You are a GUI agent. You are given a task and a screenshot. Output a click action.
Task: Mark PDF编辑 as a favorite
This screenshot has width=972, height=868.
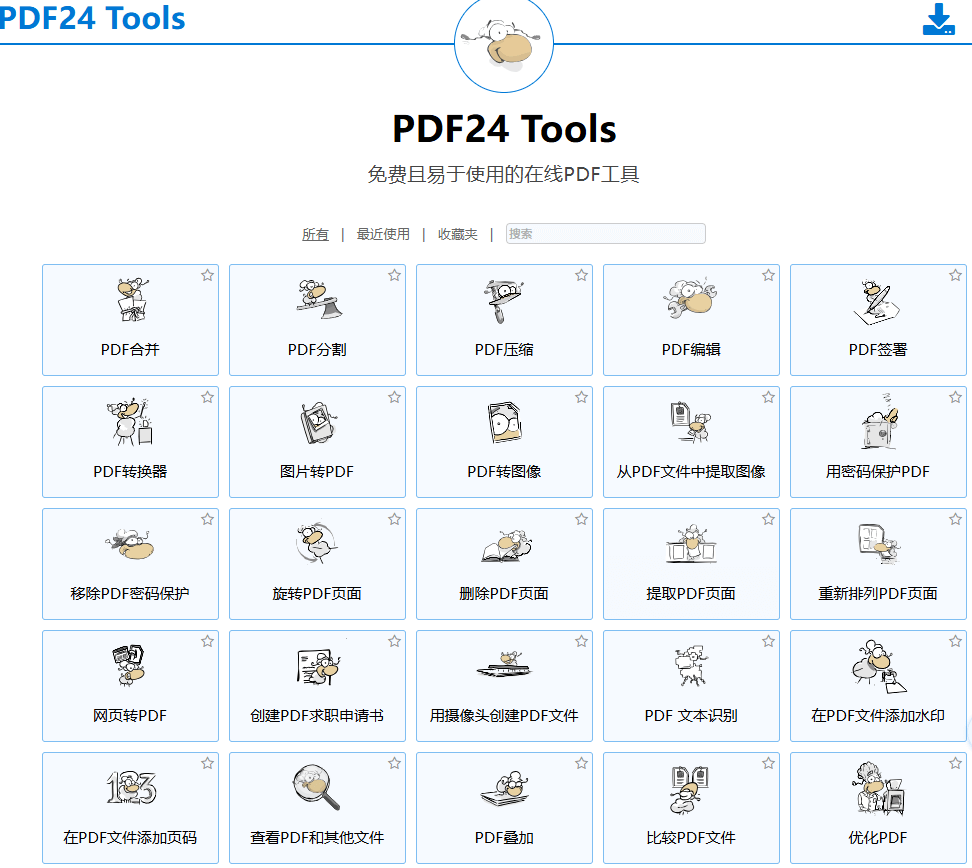tap(768, 275)
